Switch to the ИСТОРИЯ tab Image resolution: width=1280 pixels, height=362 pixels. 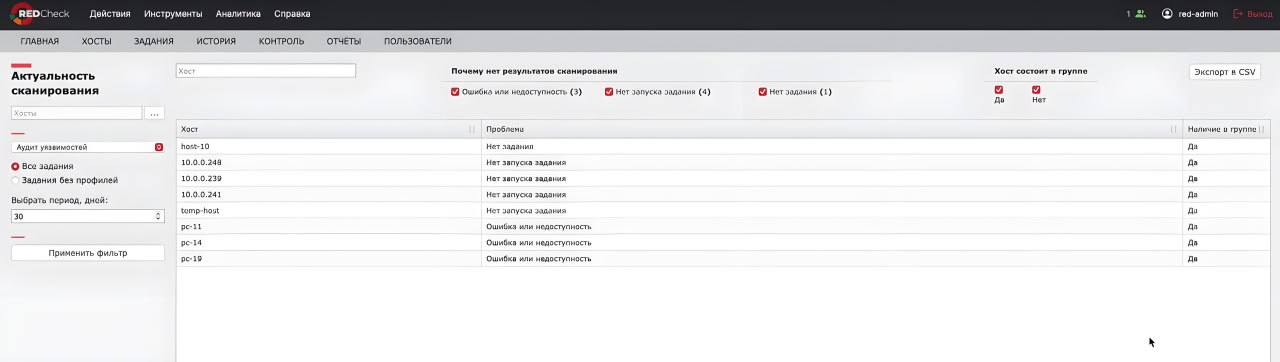(x=216, y=42)
